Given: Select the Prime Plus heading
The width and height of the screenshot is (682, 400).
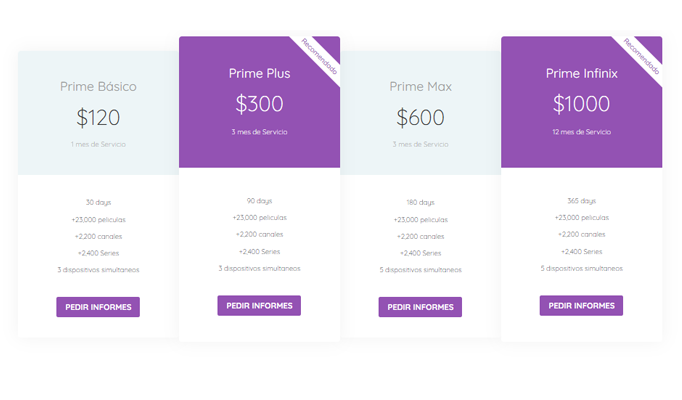Looking at the screenshot, I should tap(259, 73).
